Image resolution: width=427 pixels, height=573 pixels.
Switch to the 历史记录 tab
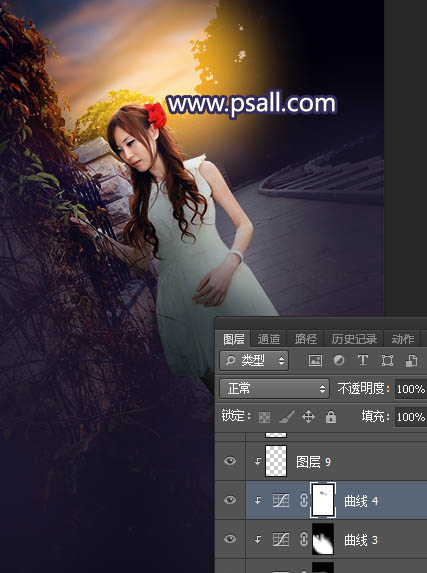pos(354,339)
